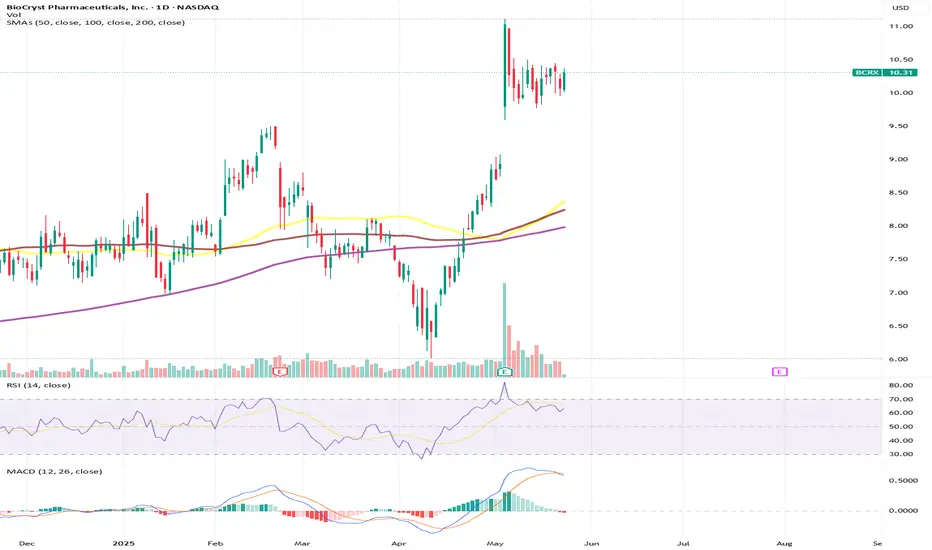Click the Mar label on time axis
The height and width of the screenshot is (550, 932).
point(303,543)
